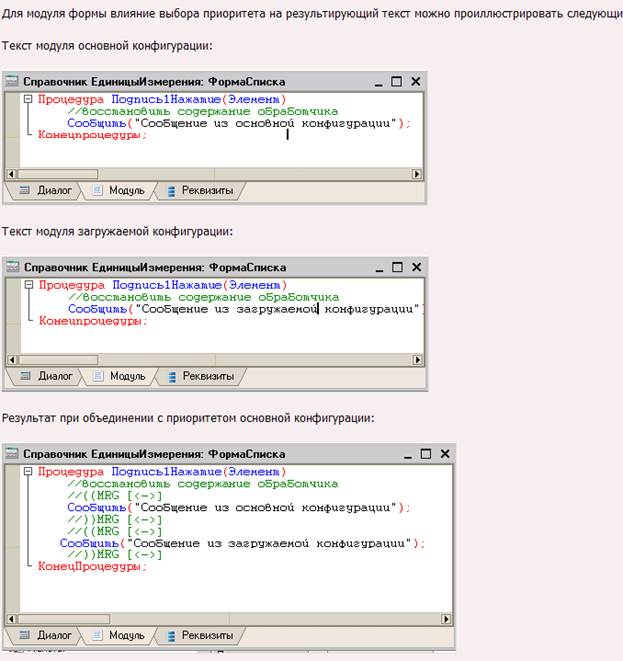This screenshot has height=661, width=623.
Task: Click last //))MRG marker line in result window
Action: [x=115, y=555]
